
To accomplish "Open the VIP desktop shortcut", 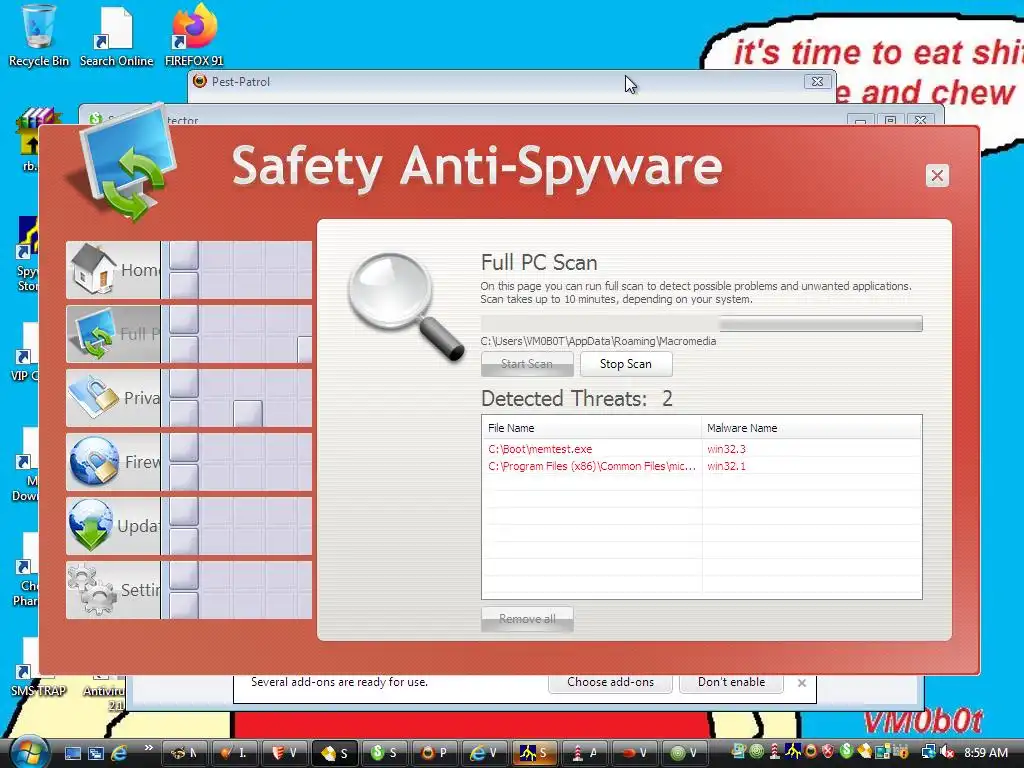I will point(25,353).
